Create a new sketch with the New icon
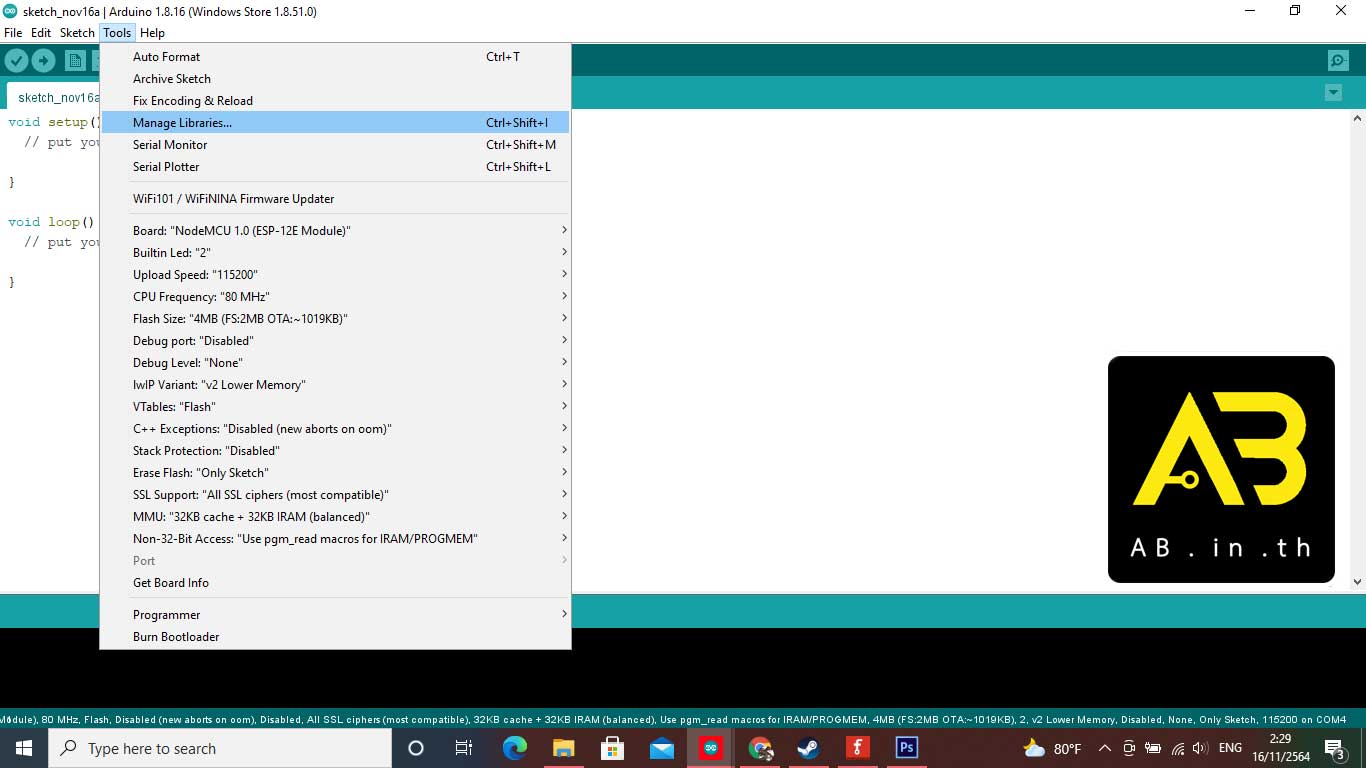Viewport: 1366px width, 768px height. tap(75, 61)
